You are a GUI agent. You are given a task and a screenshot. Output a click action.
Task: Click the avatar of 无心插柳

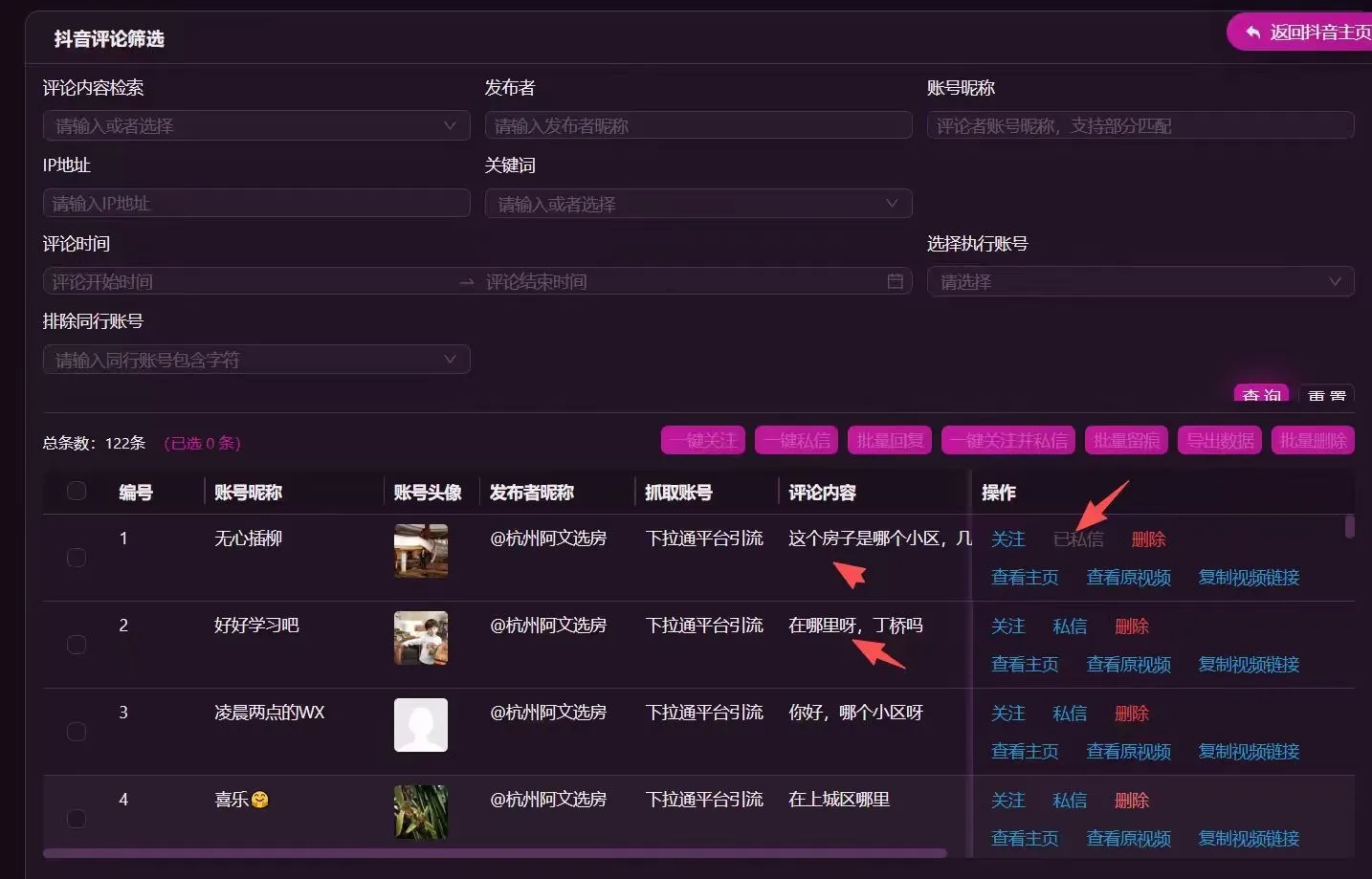pos(421,551)
